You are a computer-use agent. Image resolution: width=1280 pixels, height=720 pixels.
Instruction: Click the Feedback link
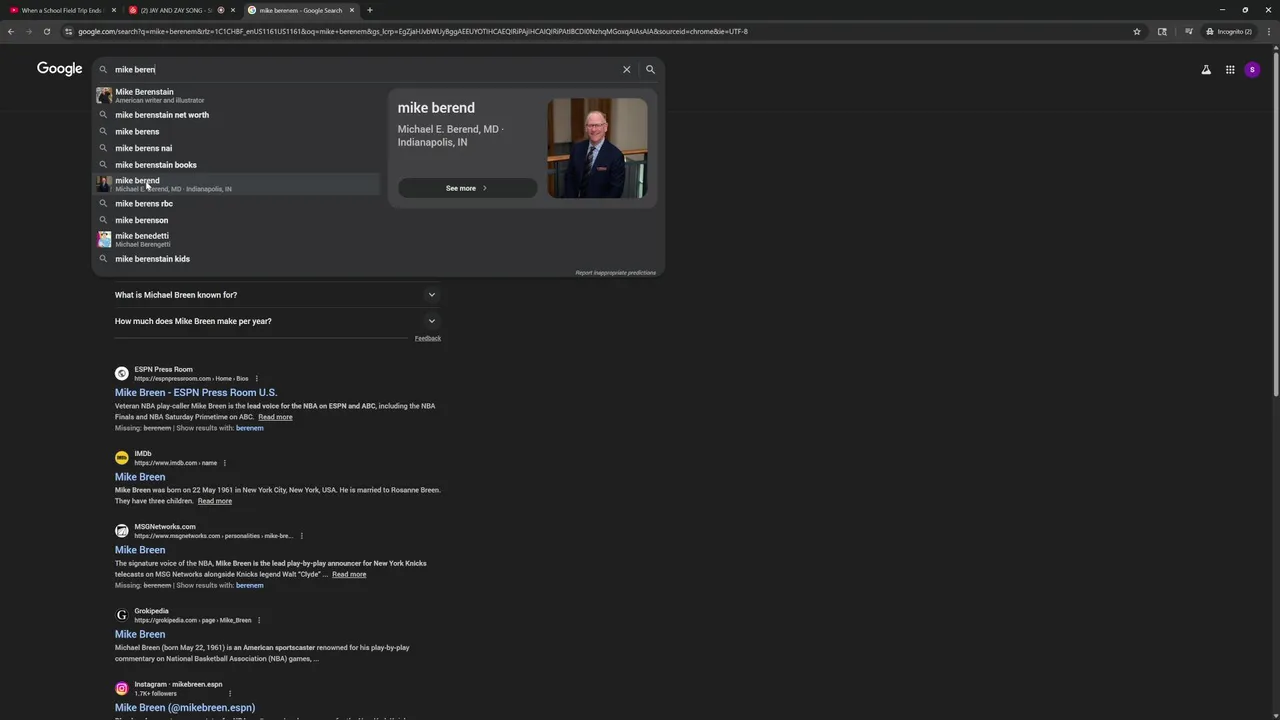point(428,338)
